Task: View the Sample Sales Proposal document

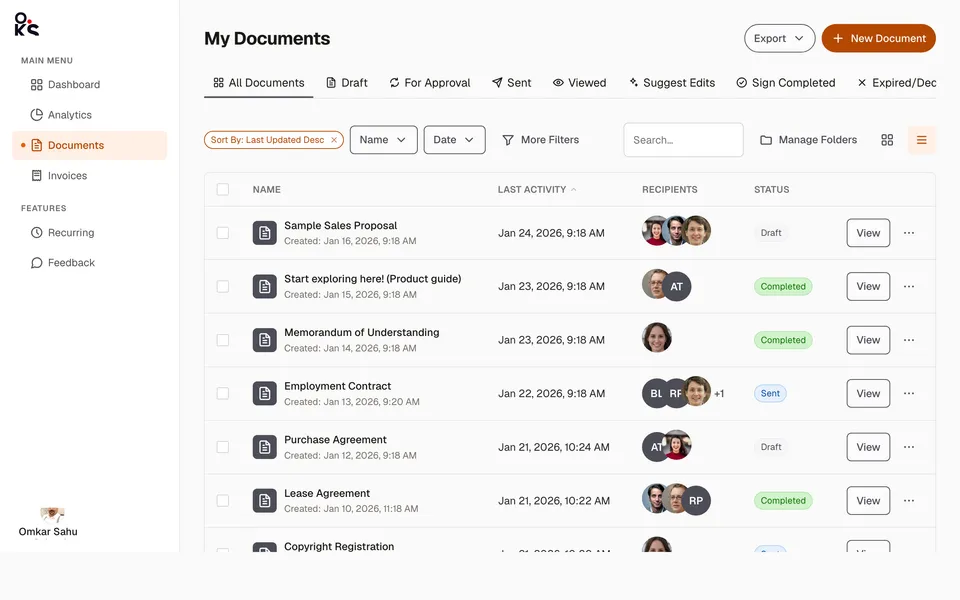Action: (868, 233)
